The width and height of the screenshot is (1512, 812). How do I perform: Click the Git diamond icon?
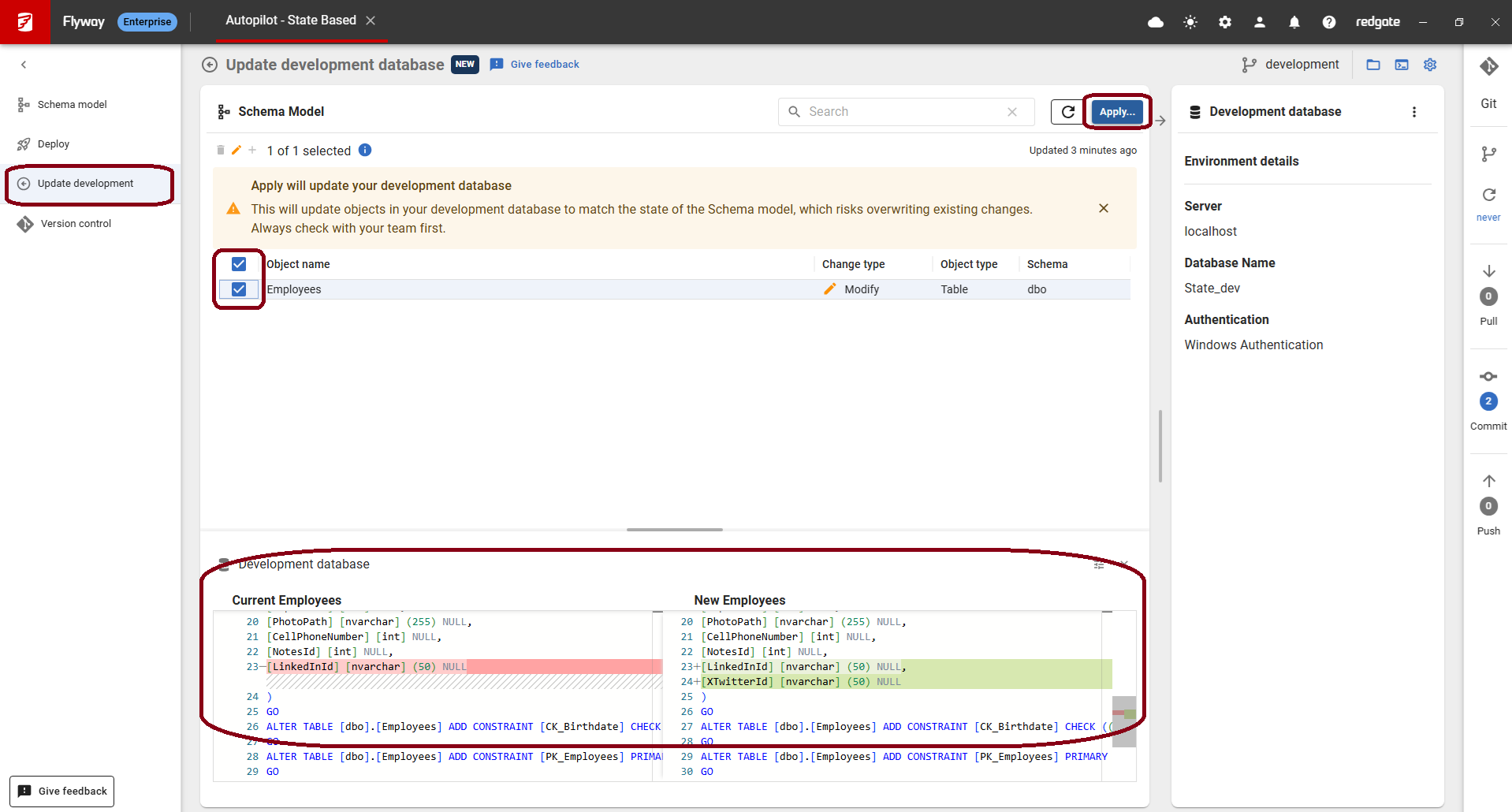pos(1488,66)
